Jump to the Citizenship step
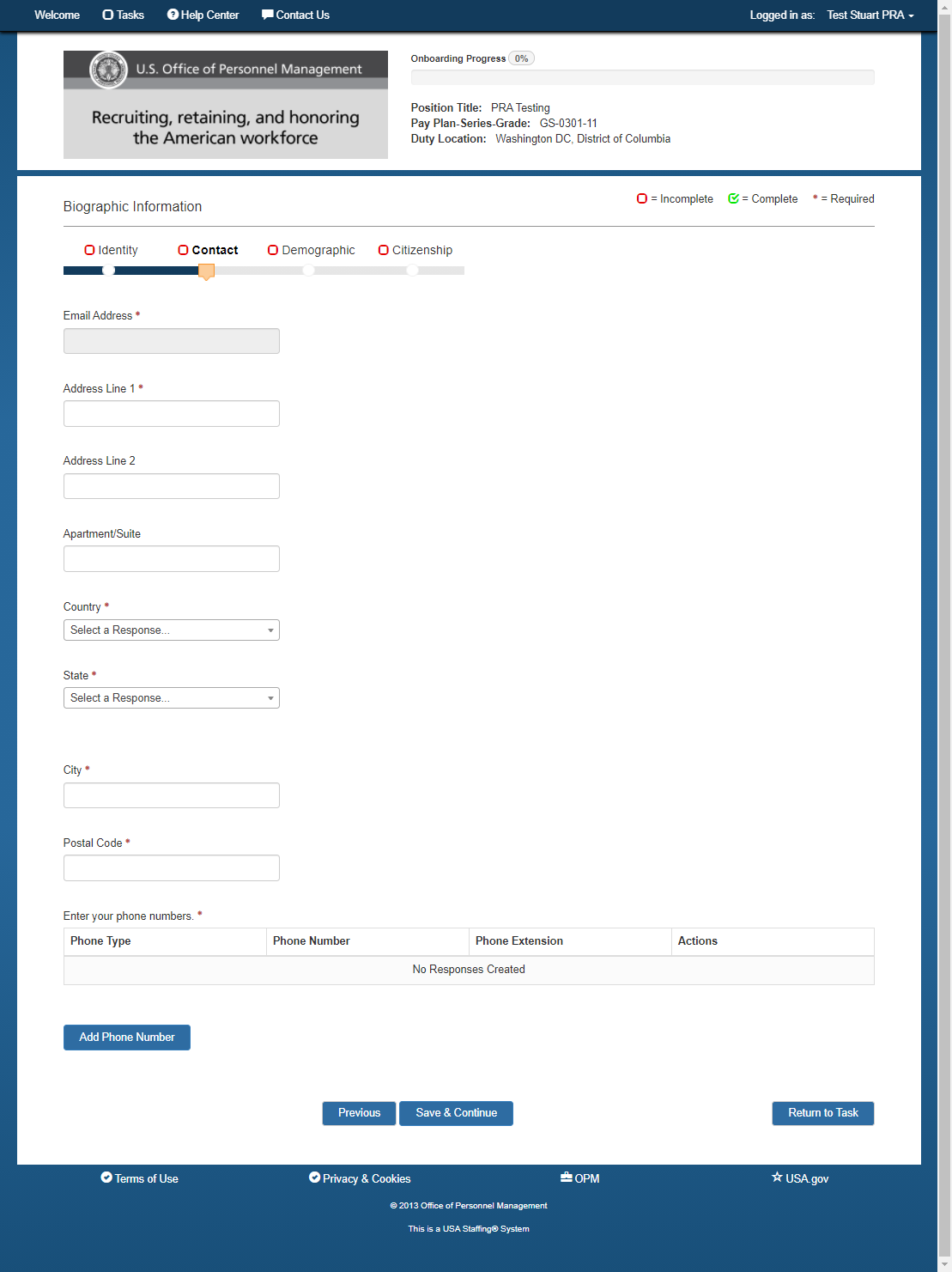 tap(422, 250)
